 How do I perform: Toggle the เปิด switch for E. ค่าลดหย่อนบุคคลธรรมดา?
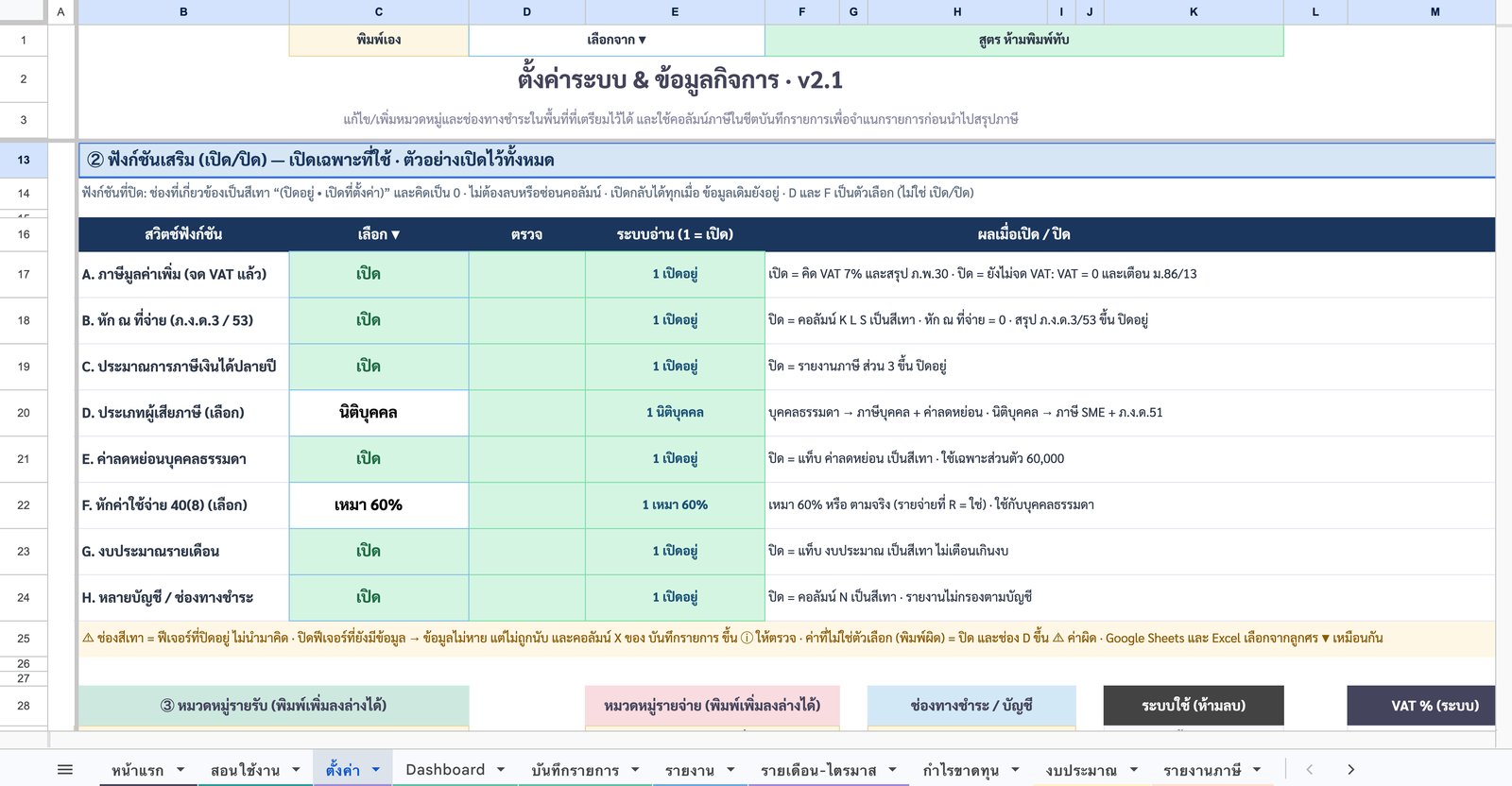pos(379,459)
